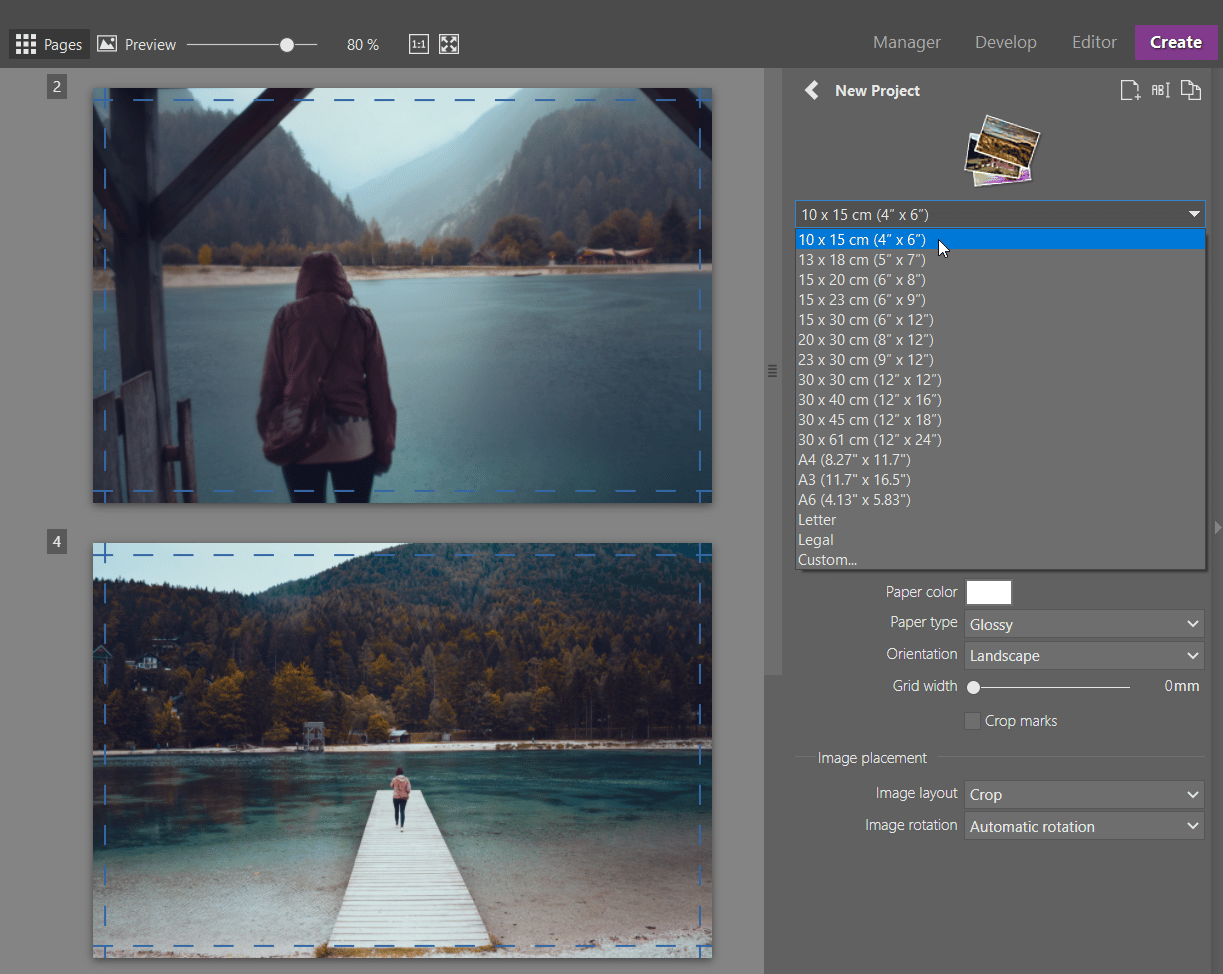Screen dimensions: 1223x974
Task: Click the Pages view button
Action: pos(50,44)
